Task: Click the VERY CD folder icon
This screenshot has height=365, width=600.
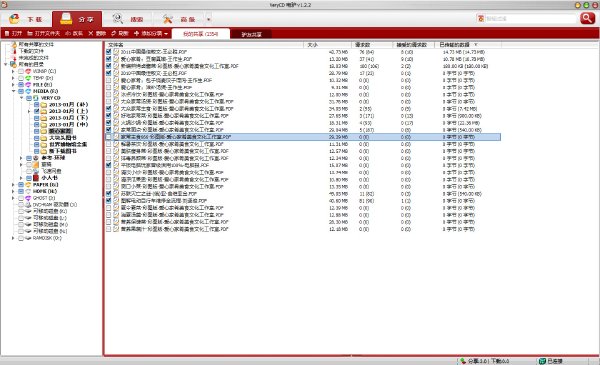Action: pos(36,98)
